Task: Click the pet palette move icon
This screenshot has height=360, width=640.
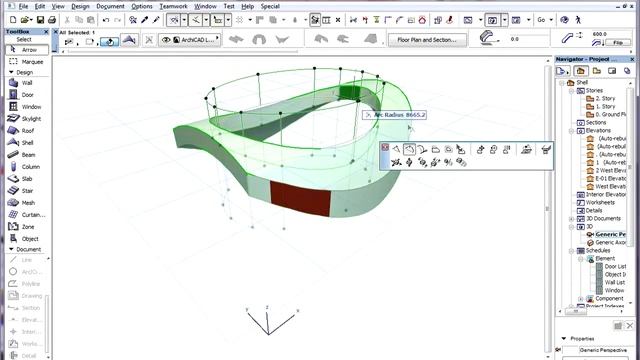Action: point(396,162)
